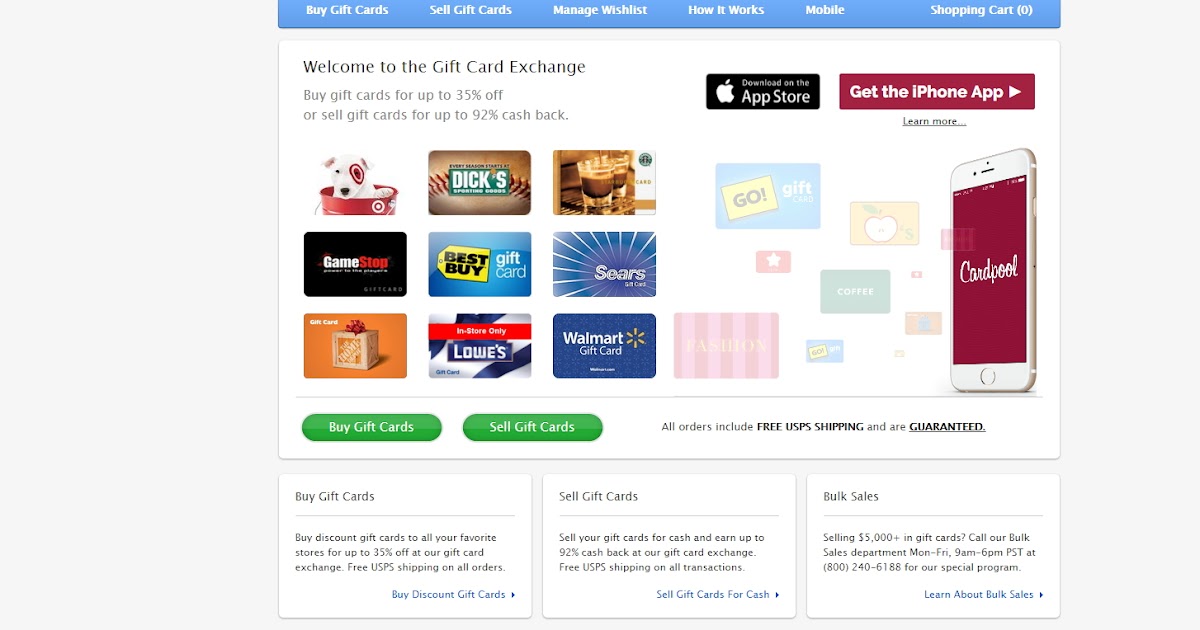Select the Lowe's In-Store Only card
Screen dimensions: 1200x630
click(480, 346)
